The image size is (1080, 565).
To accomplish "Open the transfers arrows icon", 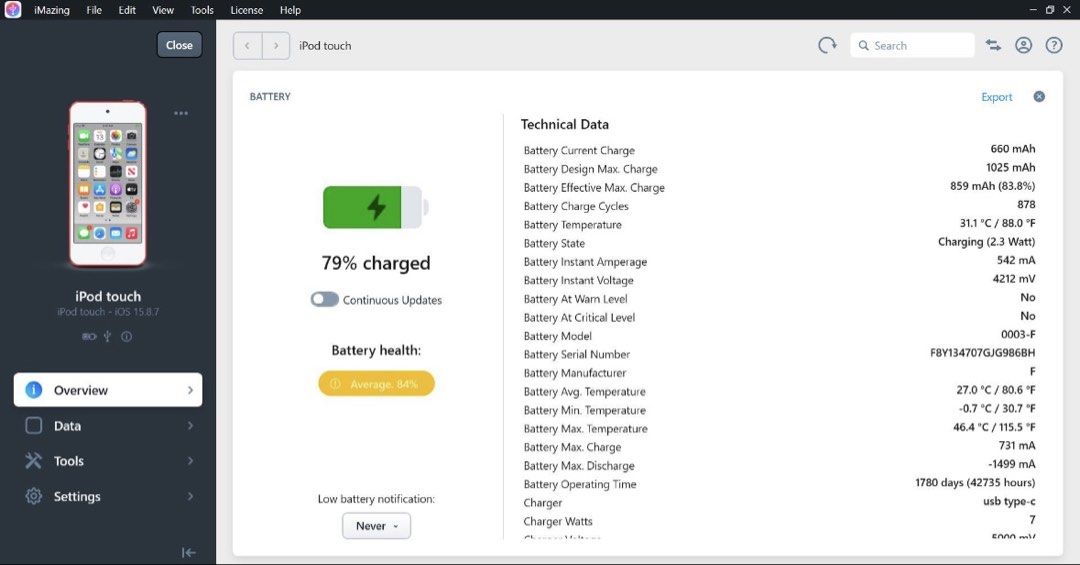I will pos(993,45).
